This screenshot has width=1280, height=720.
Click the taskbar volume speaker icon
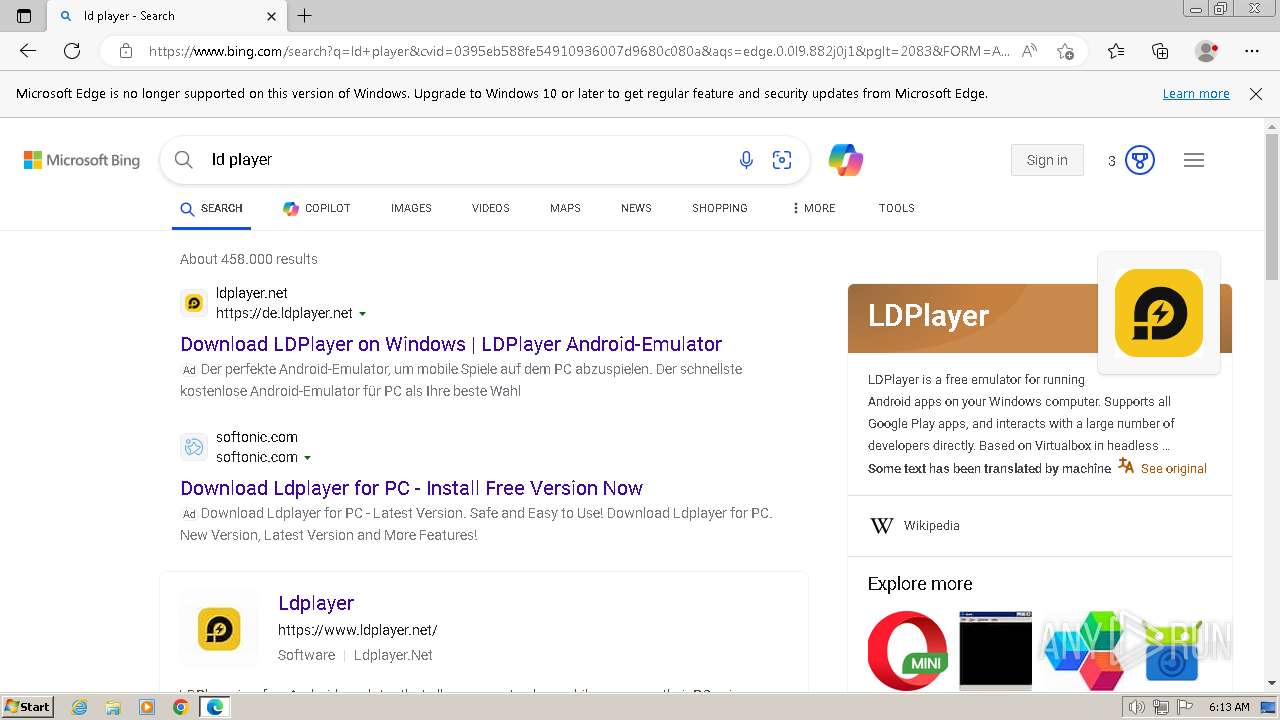(x=1136, y=707)
